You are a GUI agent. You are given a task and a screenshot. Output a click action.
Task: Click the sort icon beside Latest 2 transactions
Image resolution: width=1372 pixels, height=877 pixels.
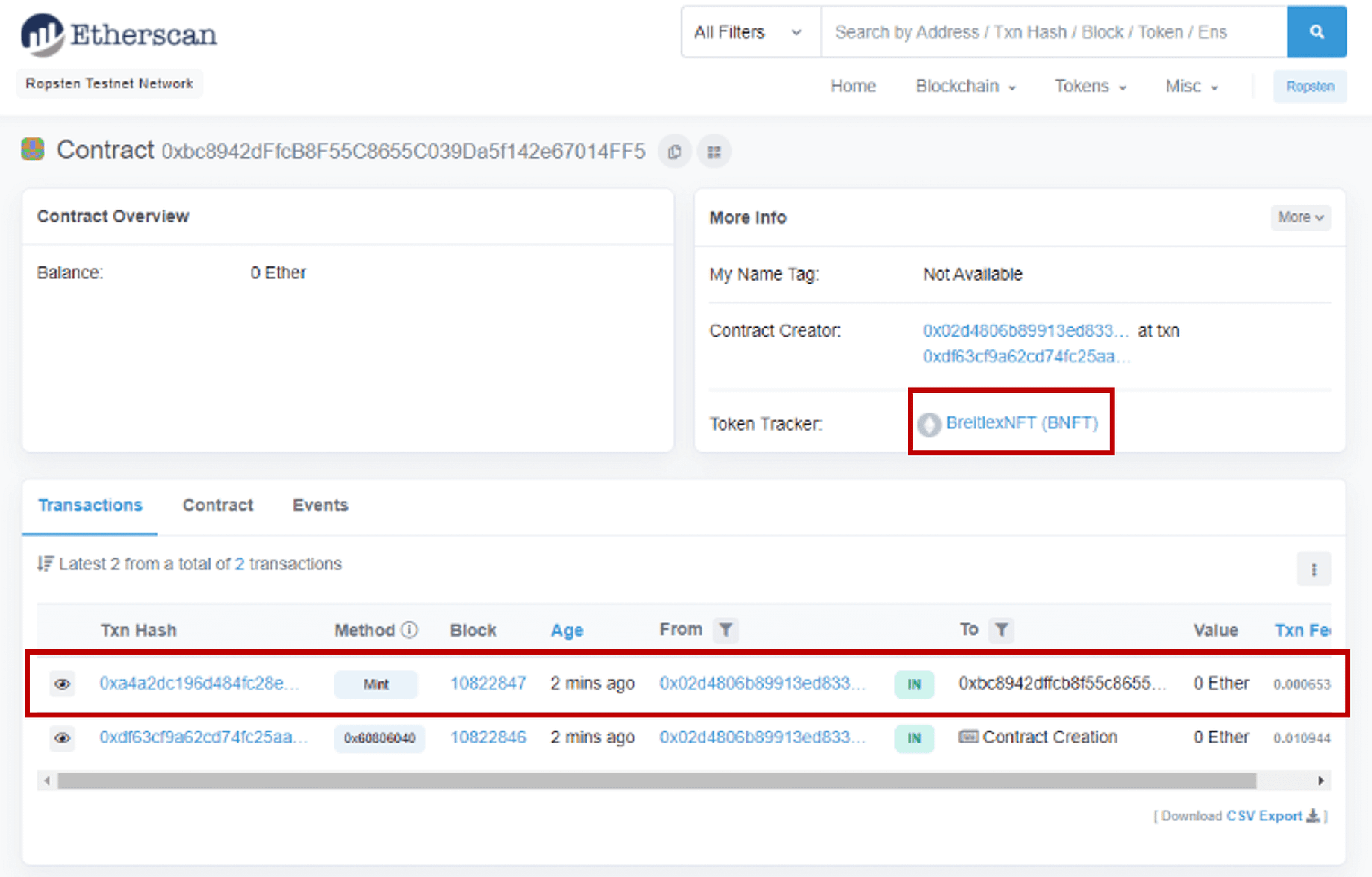tap(46, 564)
